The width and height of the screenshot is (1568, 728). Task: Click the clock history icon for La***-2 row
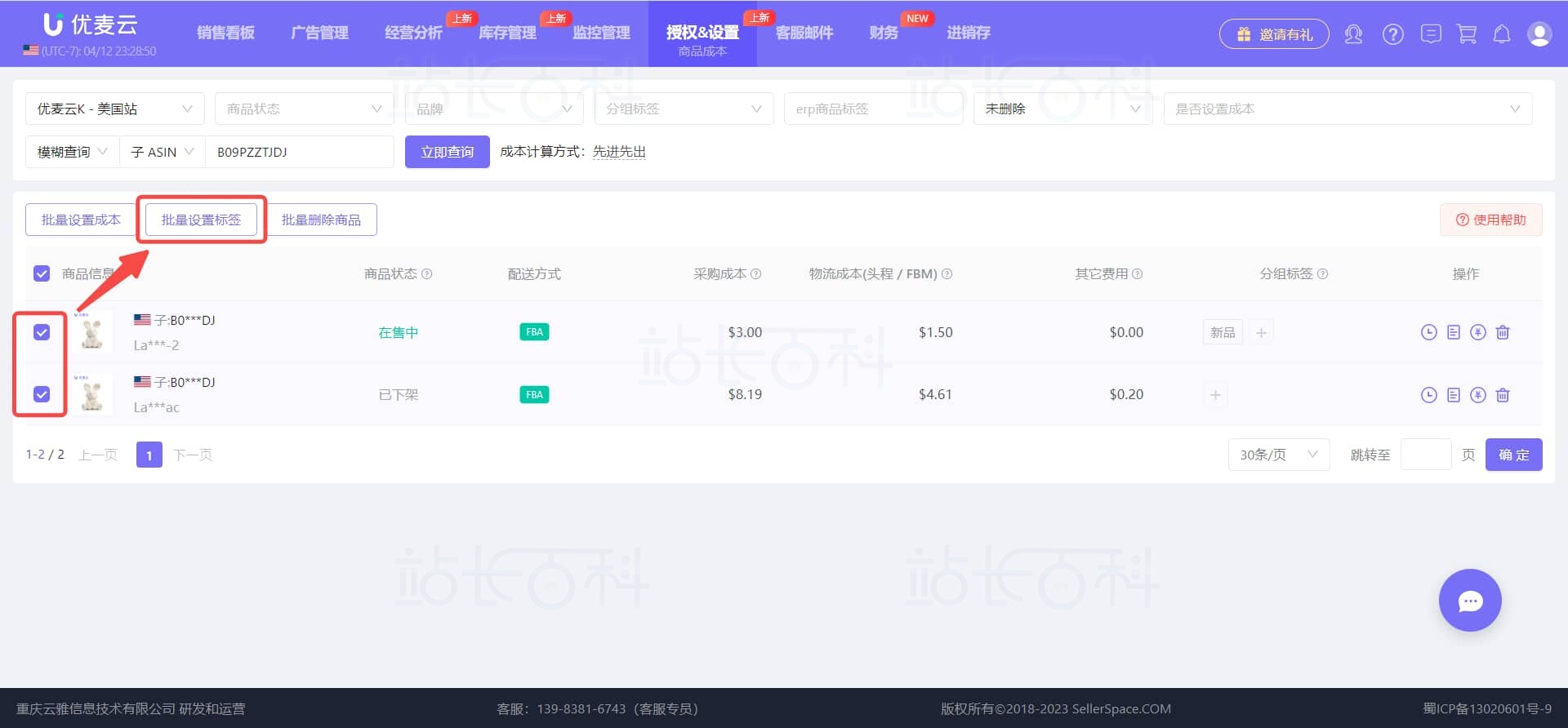[x=1428, y=332]
